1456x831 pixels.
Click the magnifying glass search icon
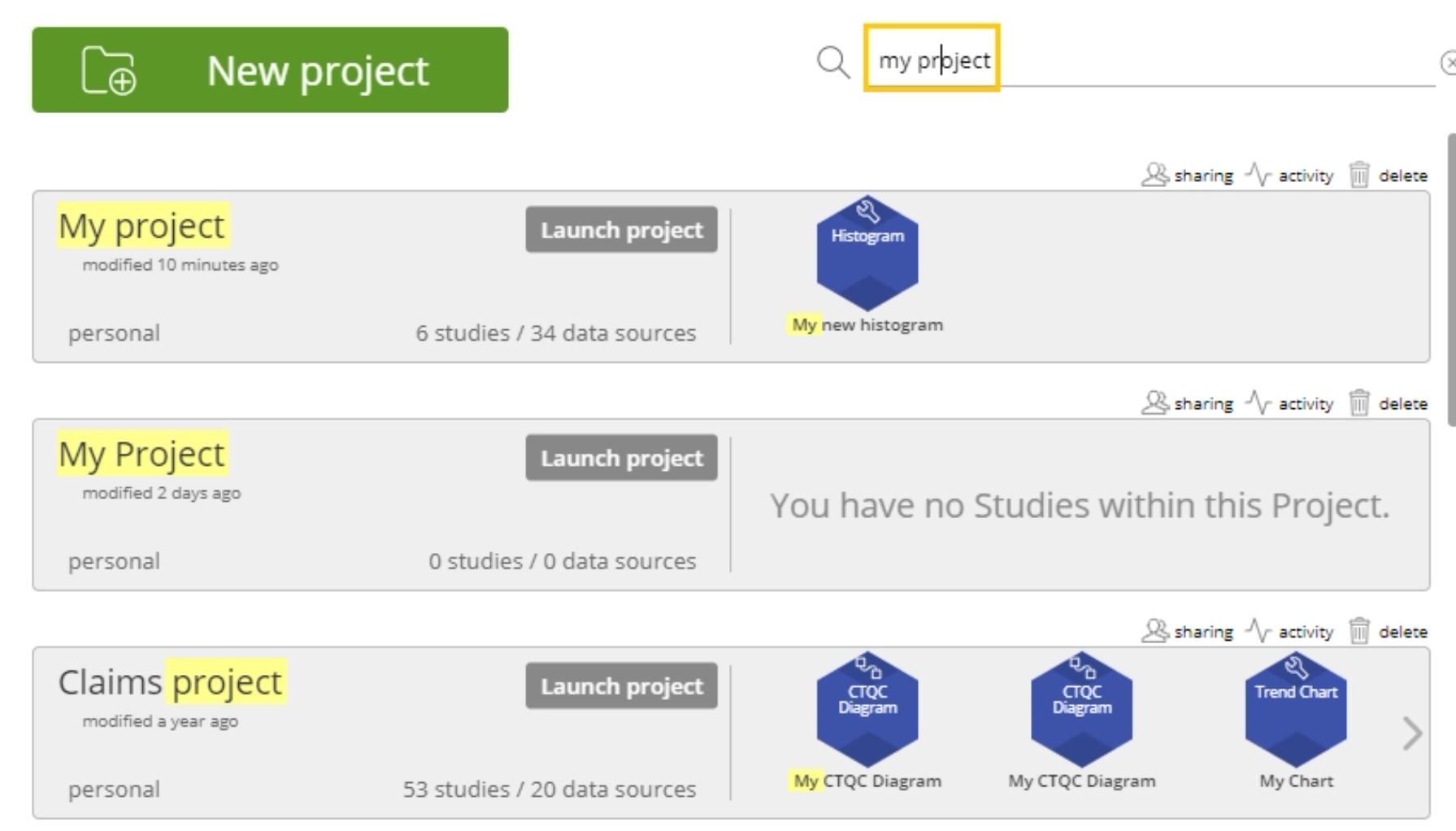coord(833,62)
